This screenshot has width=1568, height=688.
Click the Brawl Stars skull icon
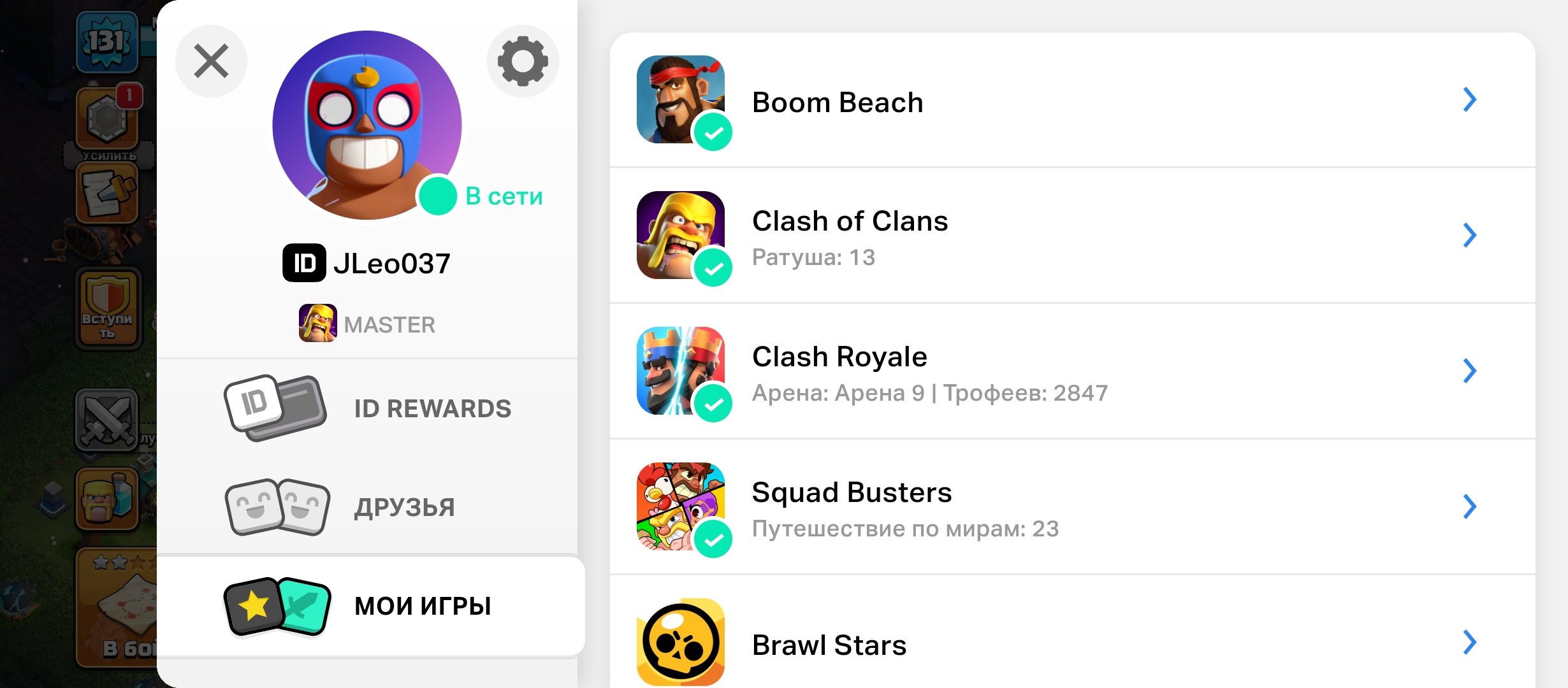point(681,642)
